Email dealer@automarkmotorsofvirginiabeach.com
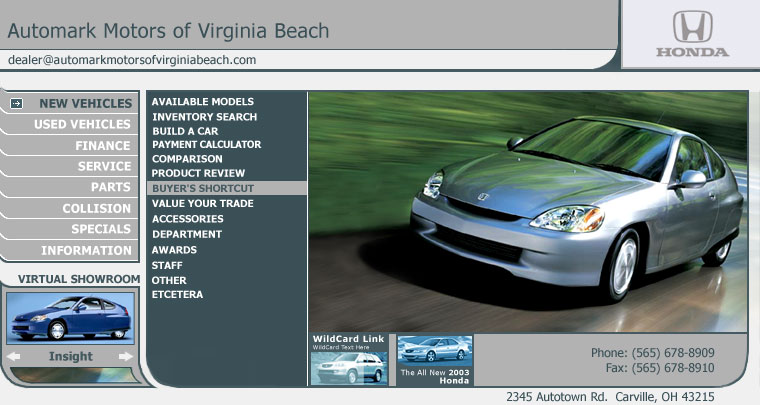Image resolution: width=760 pixels, height=405 pixels. pos(132,60)
